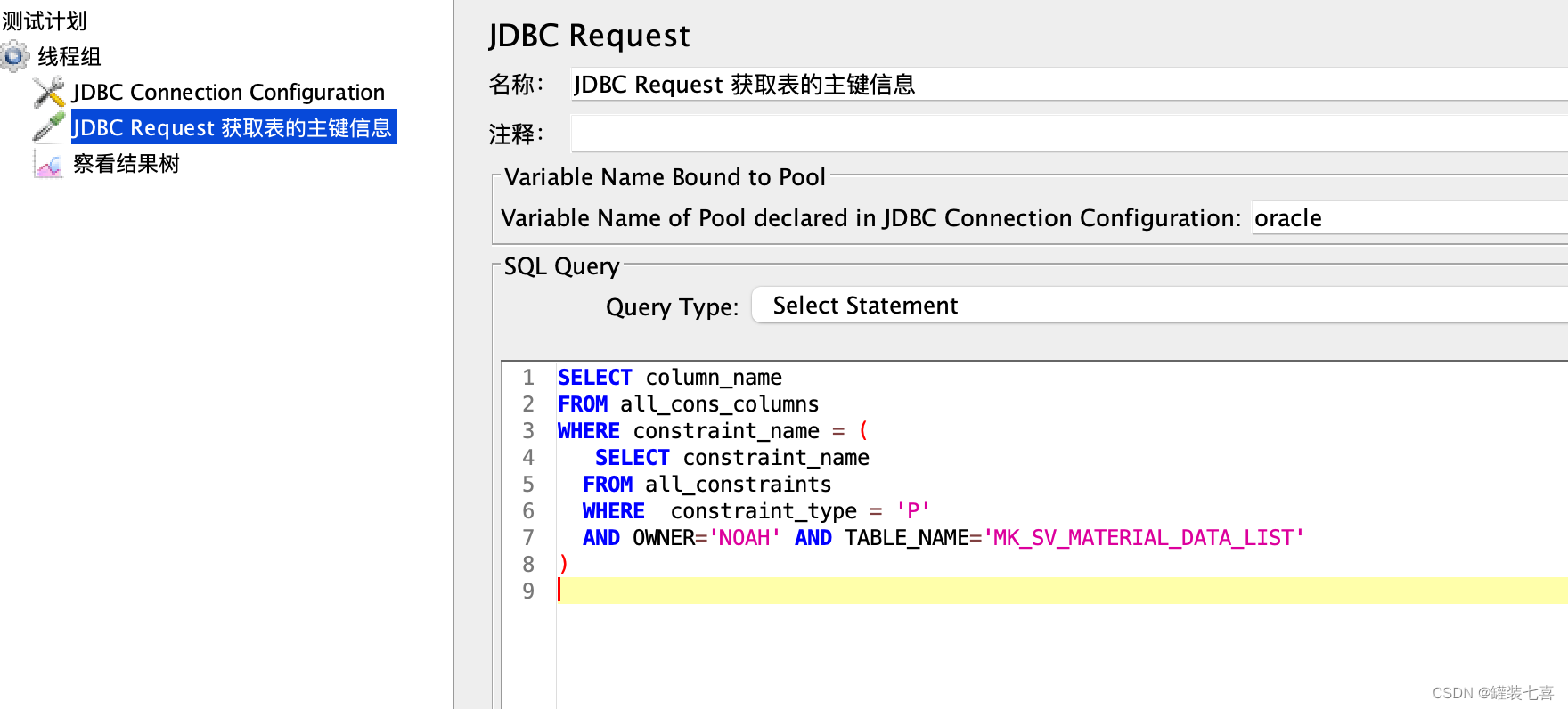
Task: Click the JDBC Request panel heading
Action: [x=589, y=36]
